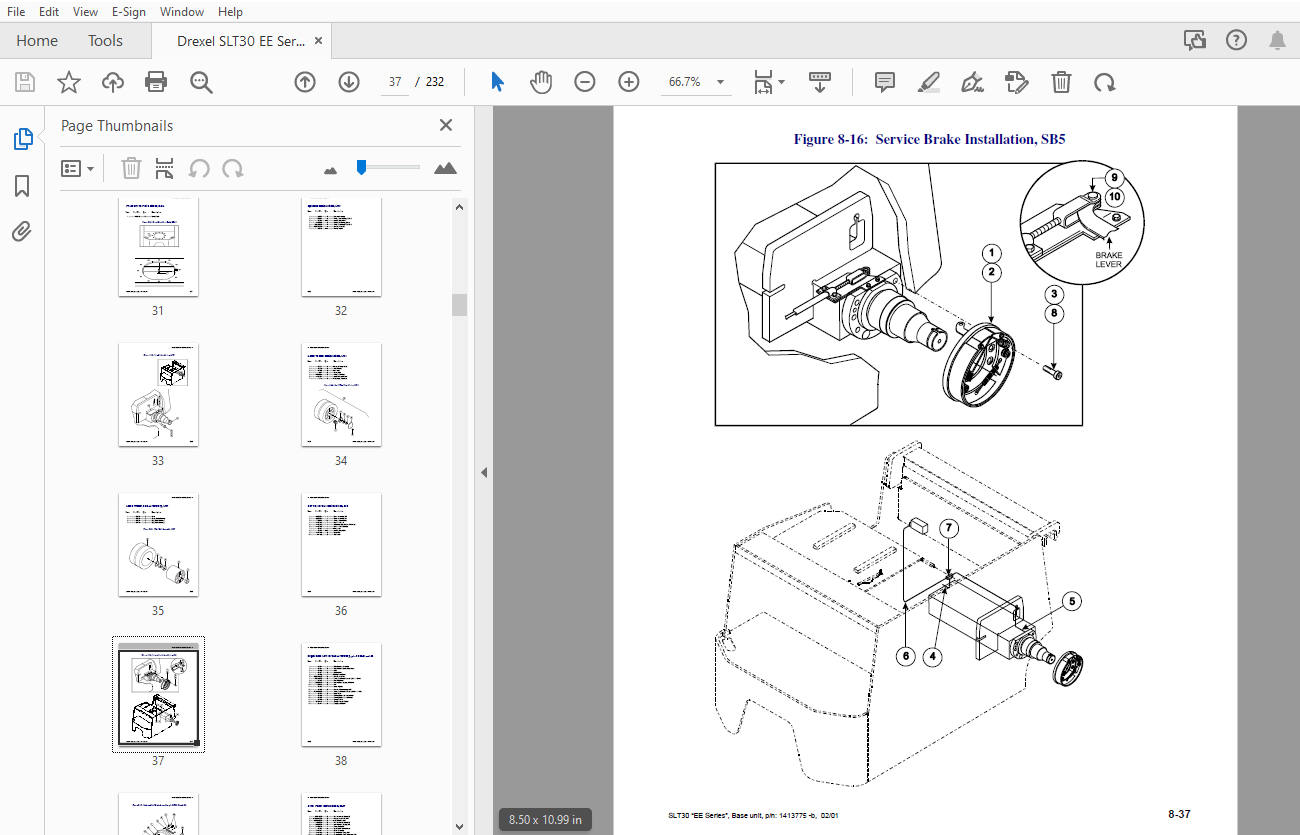Click the insert pages panel icon
The width and height of the screenshot is (1300, 835).
click(165, 168)
